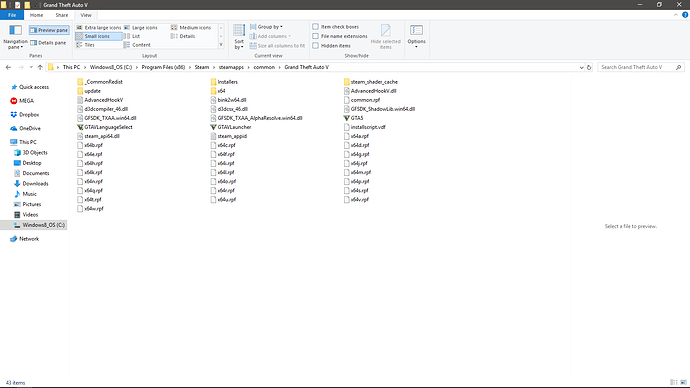Navigate to steamapps in address bar

click(231, 67)
